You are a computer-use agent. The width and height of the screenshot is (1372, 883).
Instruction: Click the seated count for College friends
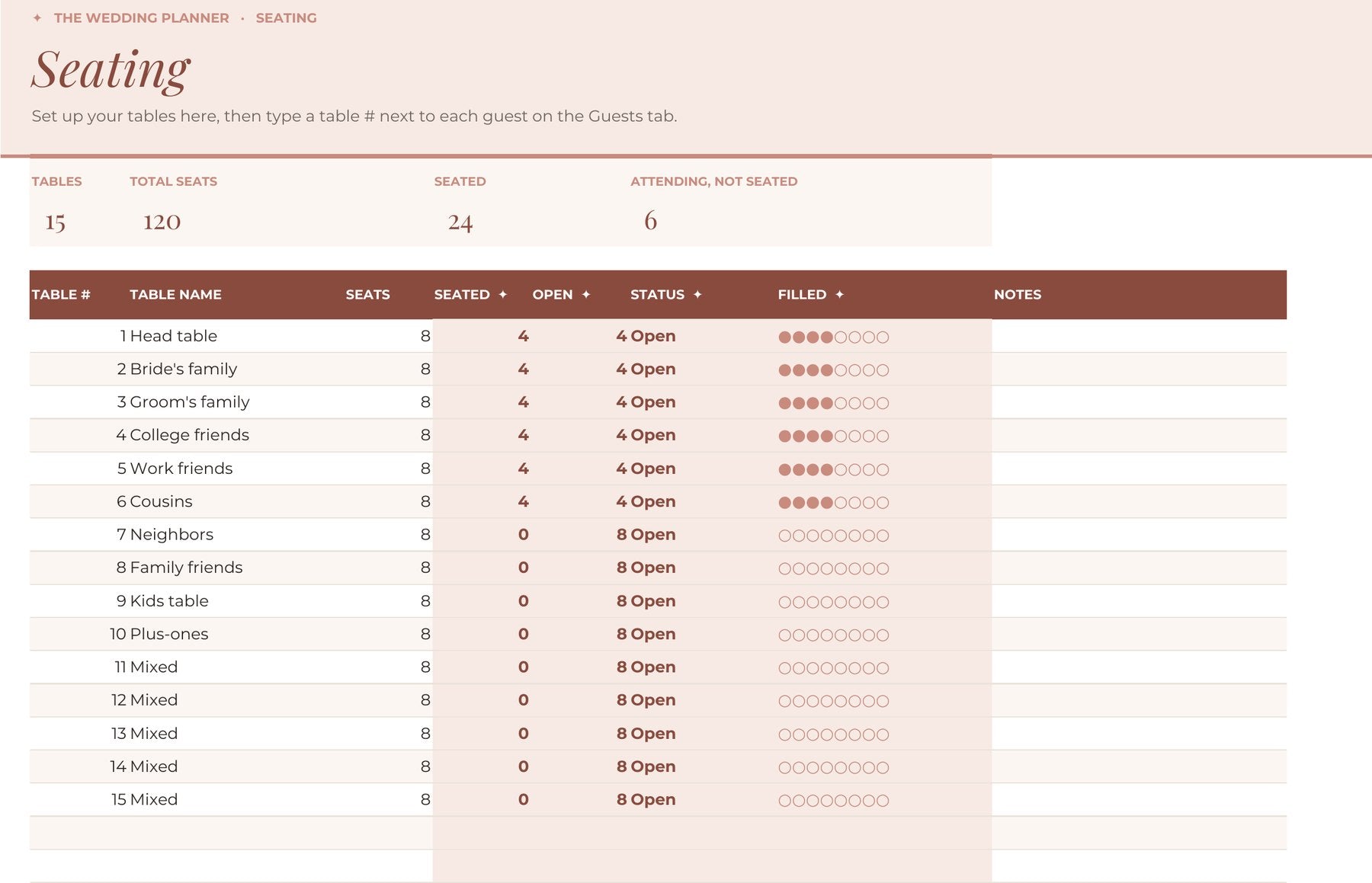coord(523,435)
